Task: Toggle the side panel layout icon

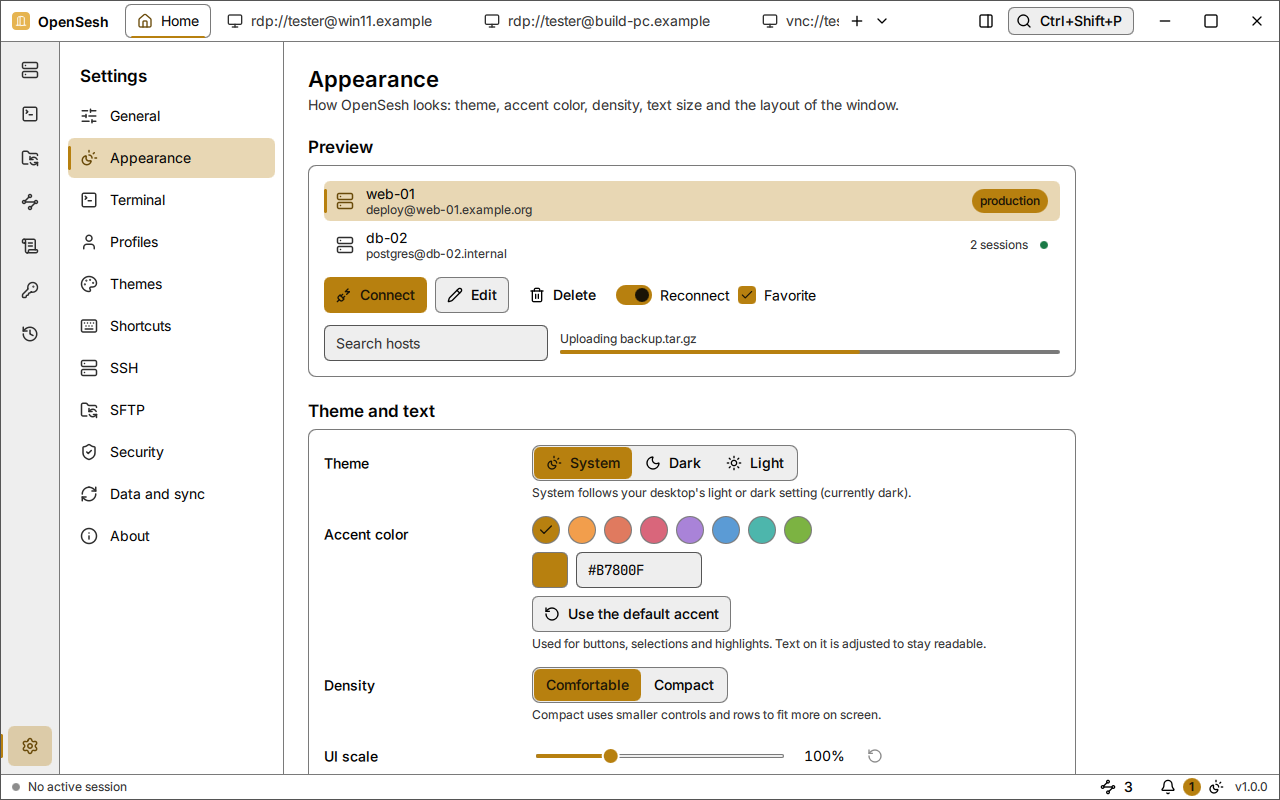Action: [x=986, y=21]
